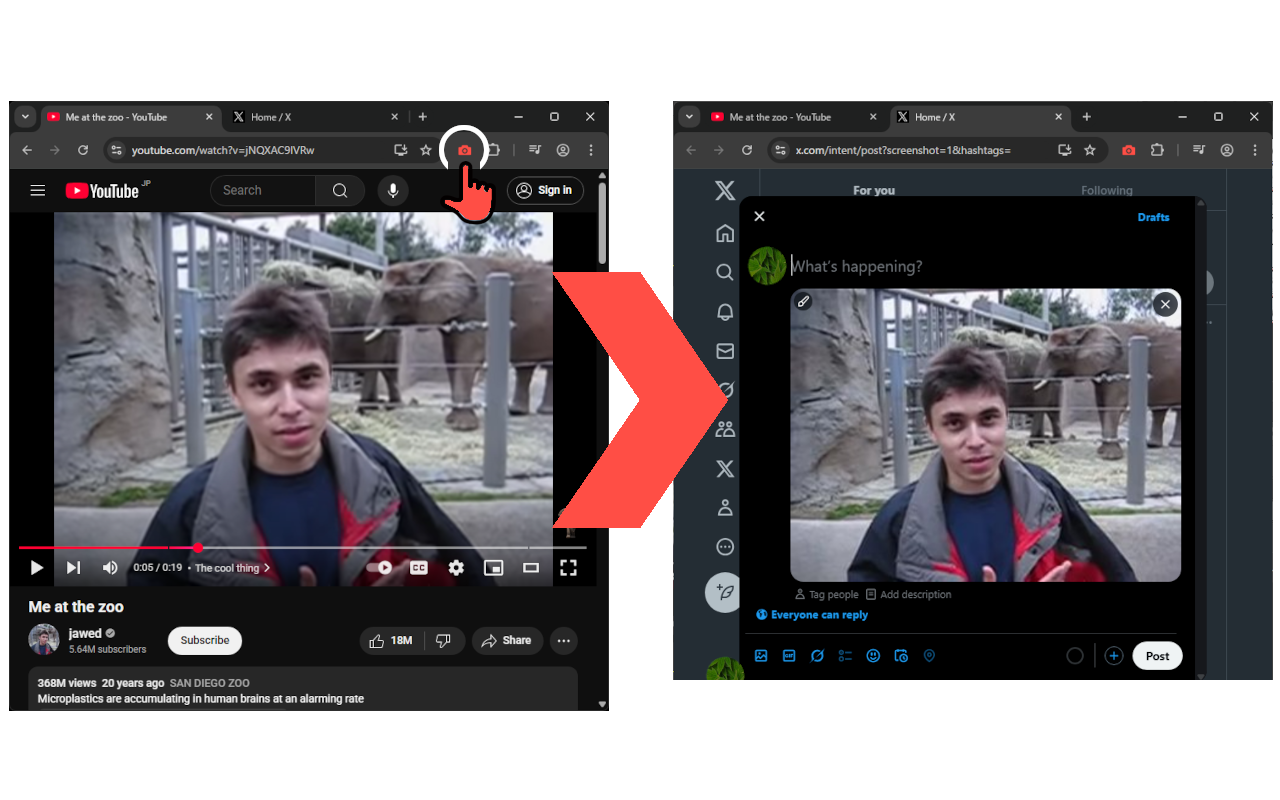
Task: Toggle the YouTube autoplay switch
Action: pos(380,568)
